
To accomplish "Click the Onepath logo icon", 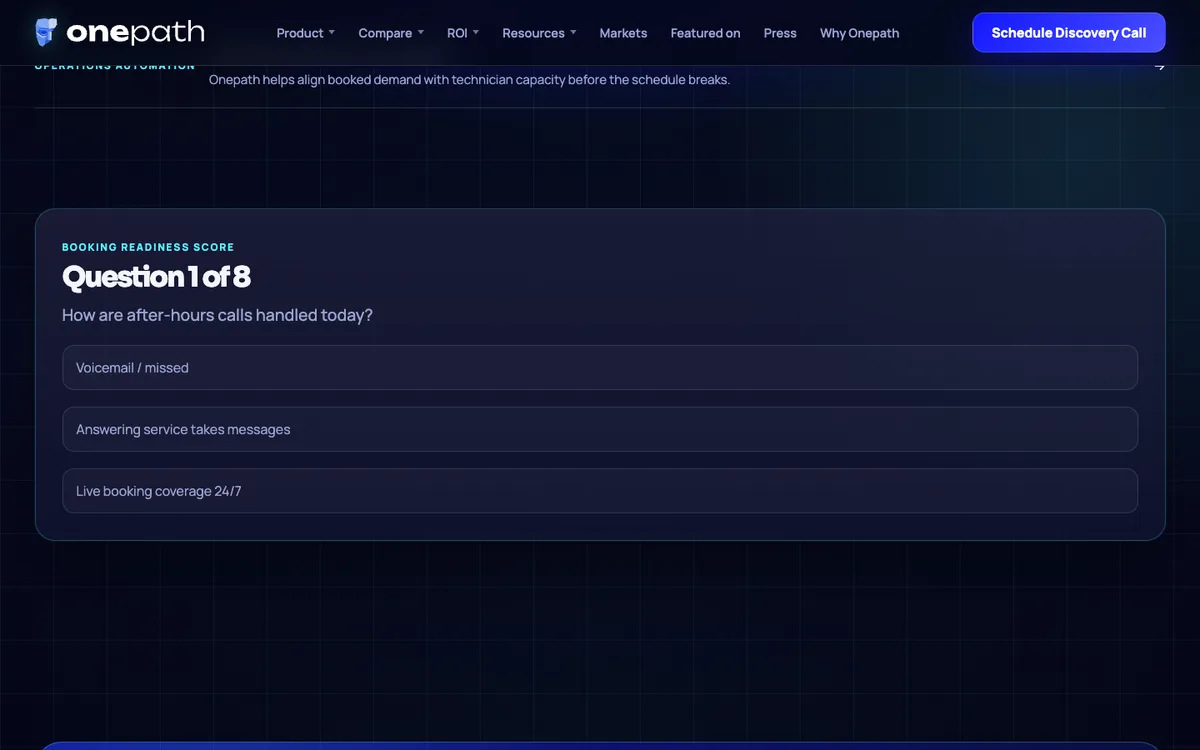I will pyautogui.click(x=46, y=32).
